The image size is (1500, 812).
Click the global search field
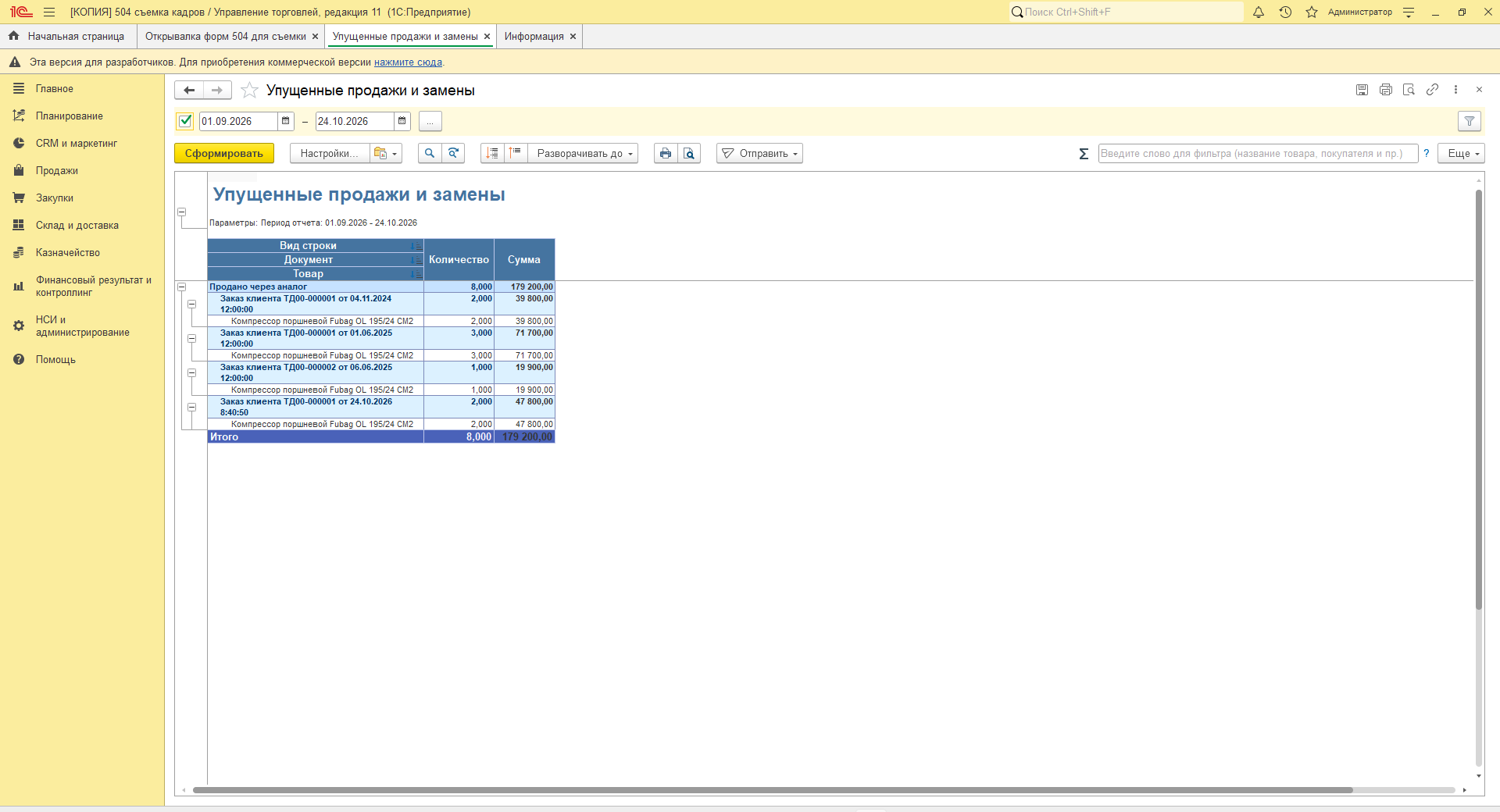[x=1126, y=12]
